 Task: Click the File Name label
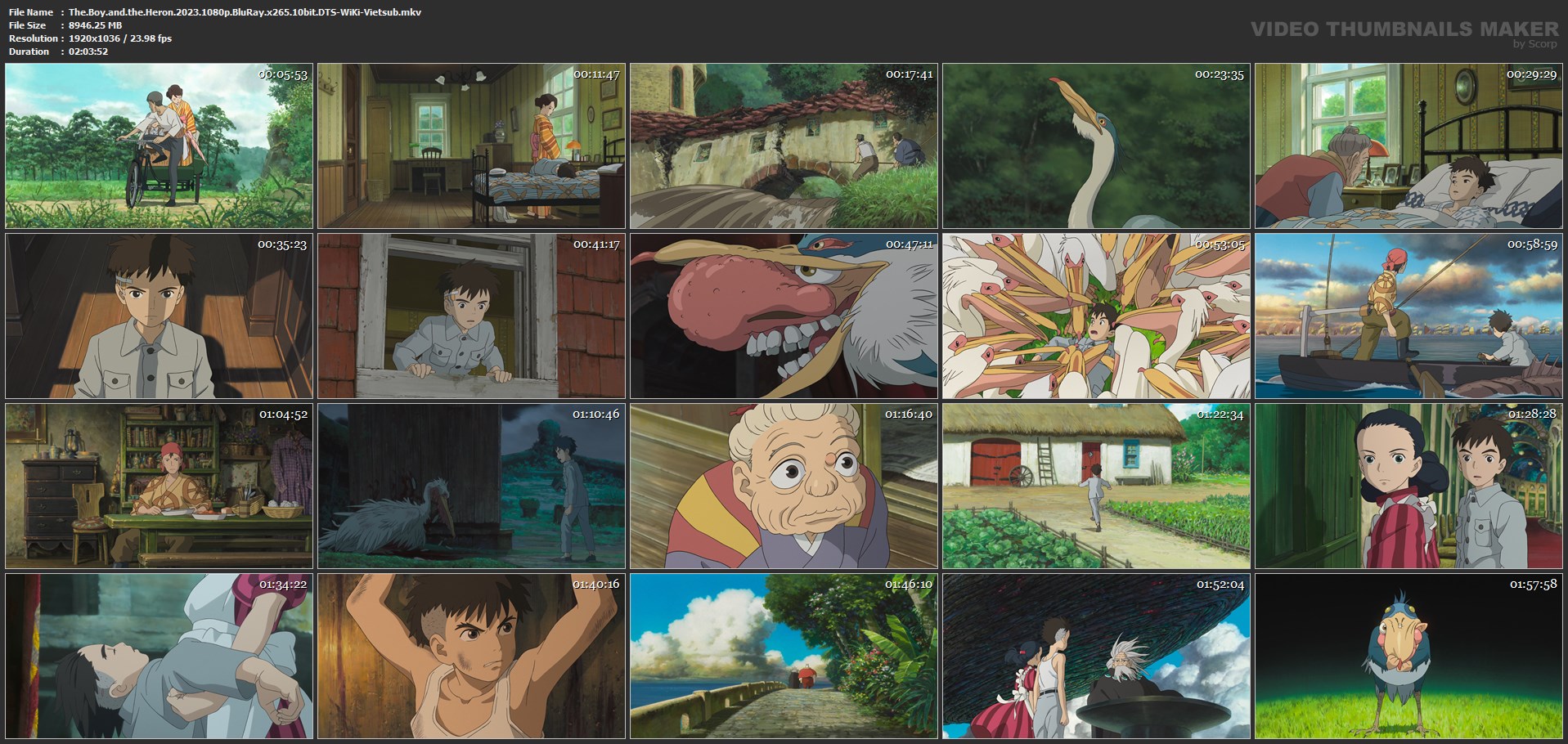point(31,12)
